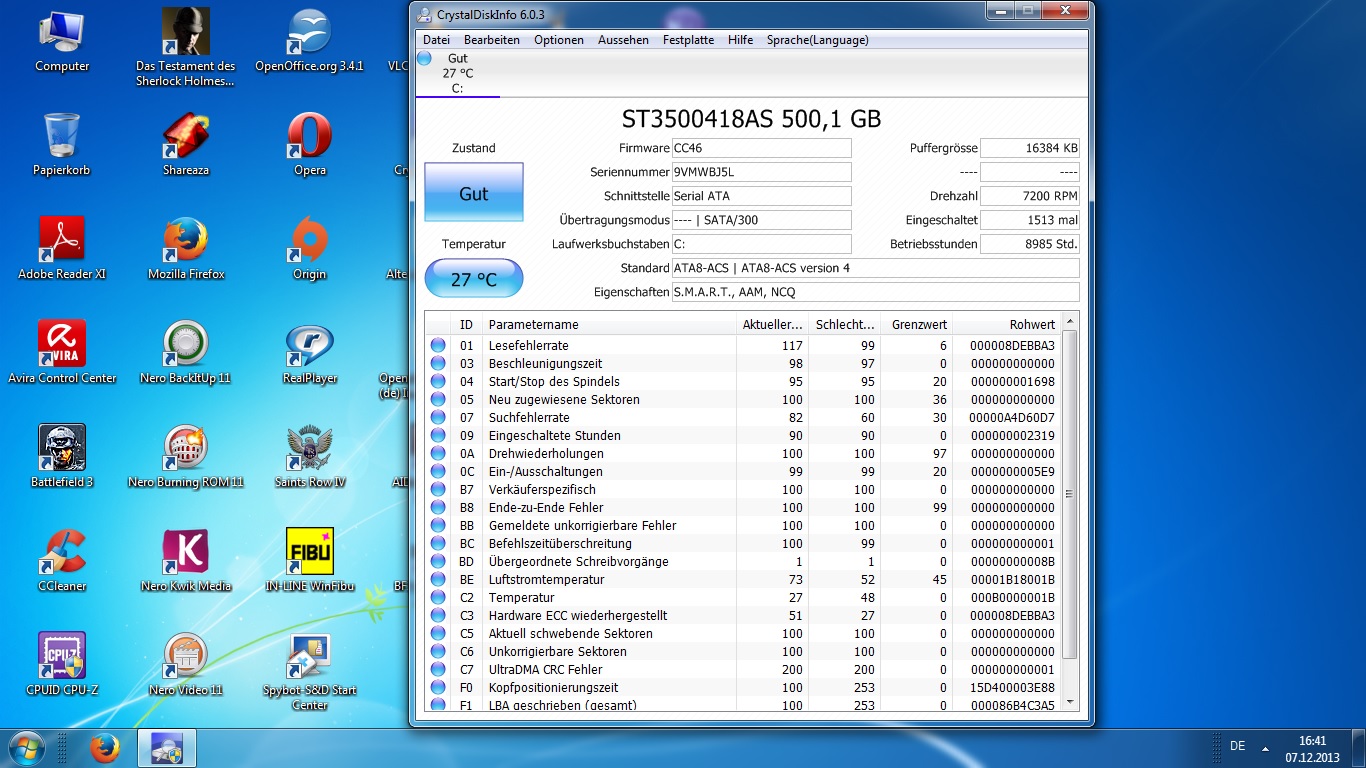Open the Computer desktop icon
Image resolution: width=1366 pixels, height=768 pixels.
62,40
